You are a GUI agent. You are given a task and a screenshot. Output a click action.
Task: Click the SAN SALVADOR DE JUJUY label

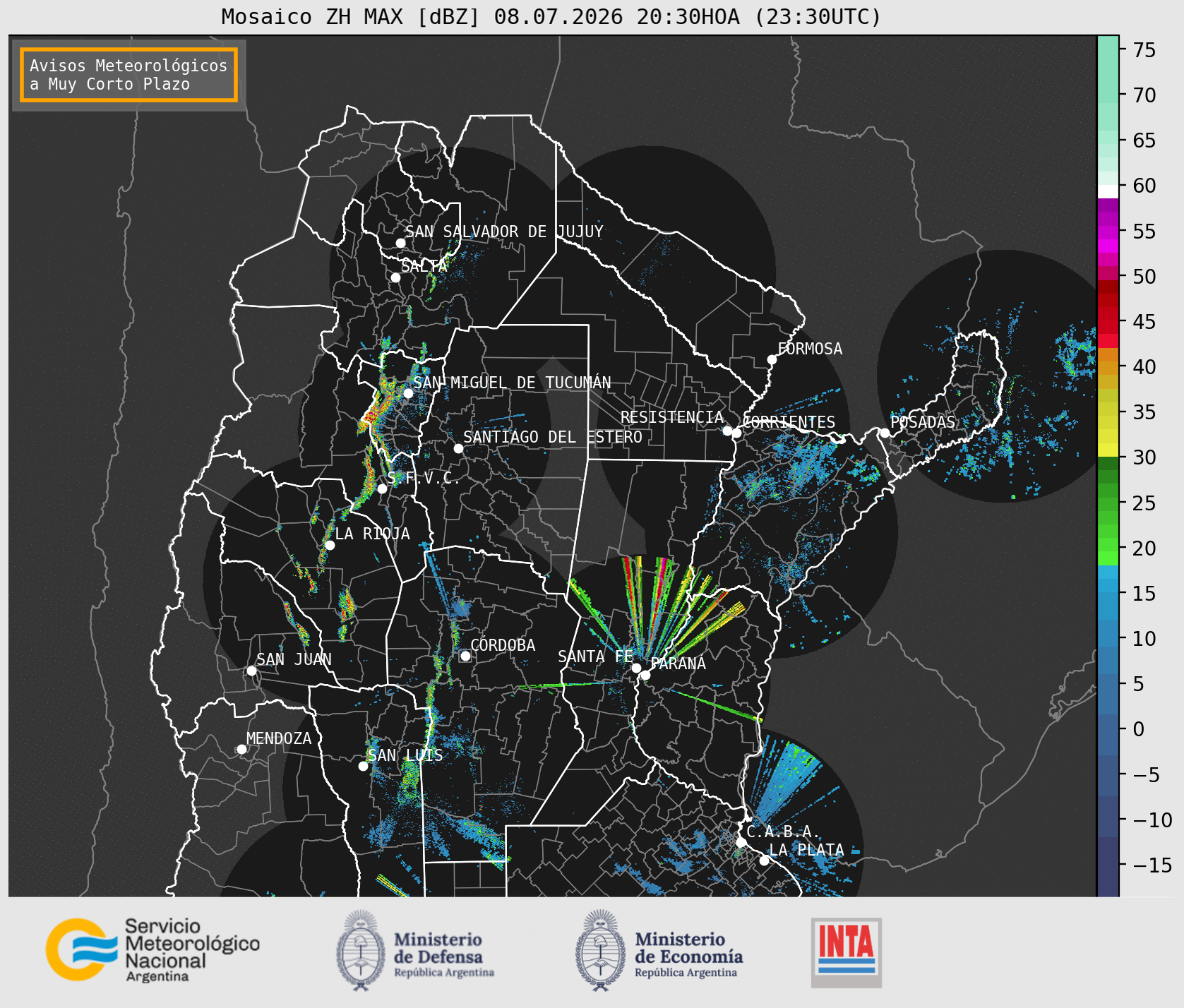[x=504, y=232]
